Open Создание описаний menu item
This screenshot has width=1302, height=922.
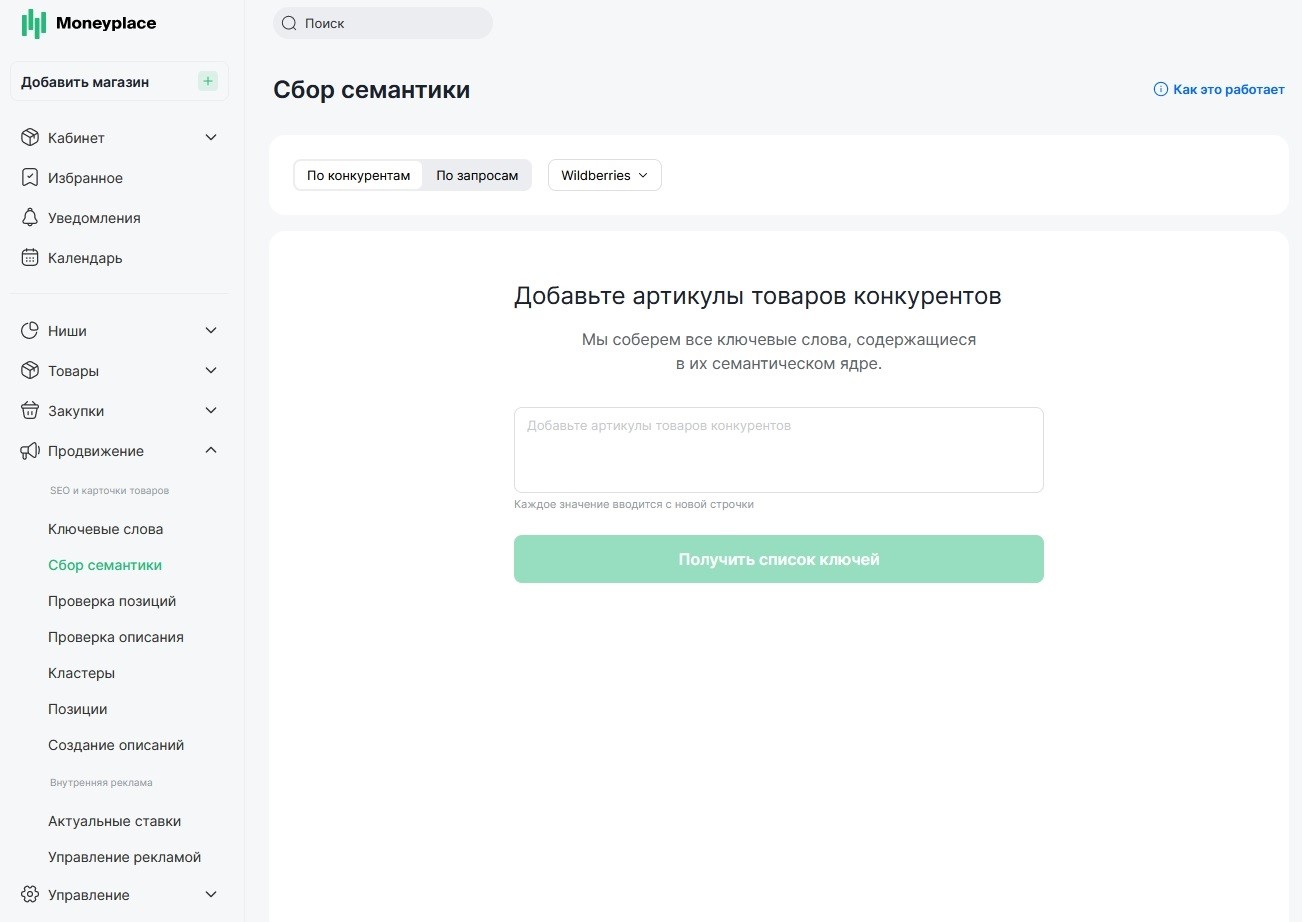coord(116,745)
